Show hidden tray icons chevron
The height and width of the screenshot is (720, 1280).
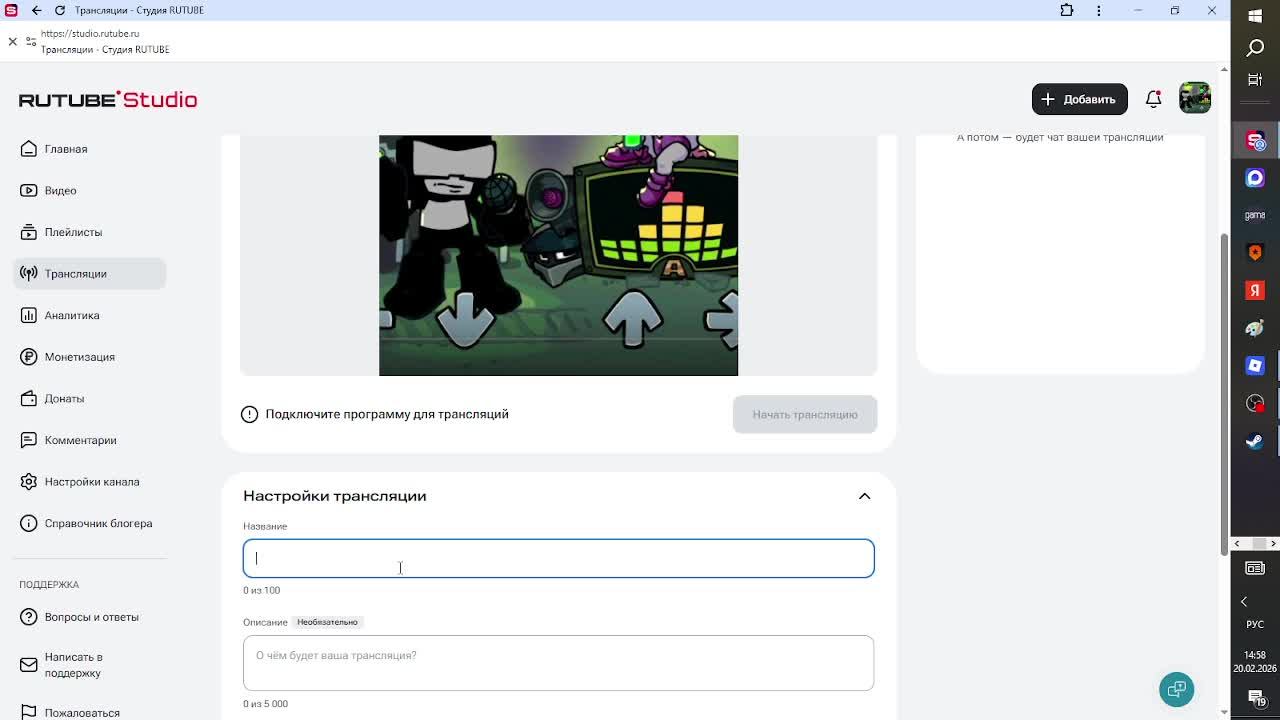(1244, 602)
